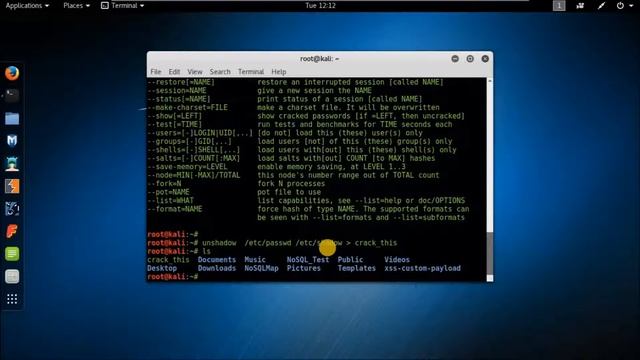640x360 pixels.
Task: Launch Metasploit from the dock
Action: pyautogui.click(x=12, y=141)
